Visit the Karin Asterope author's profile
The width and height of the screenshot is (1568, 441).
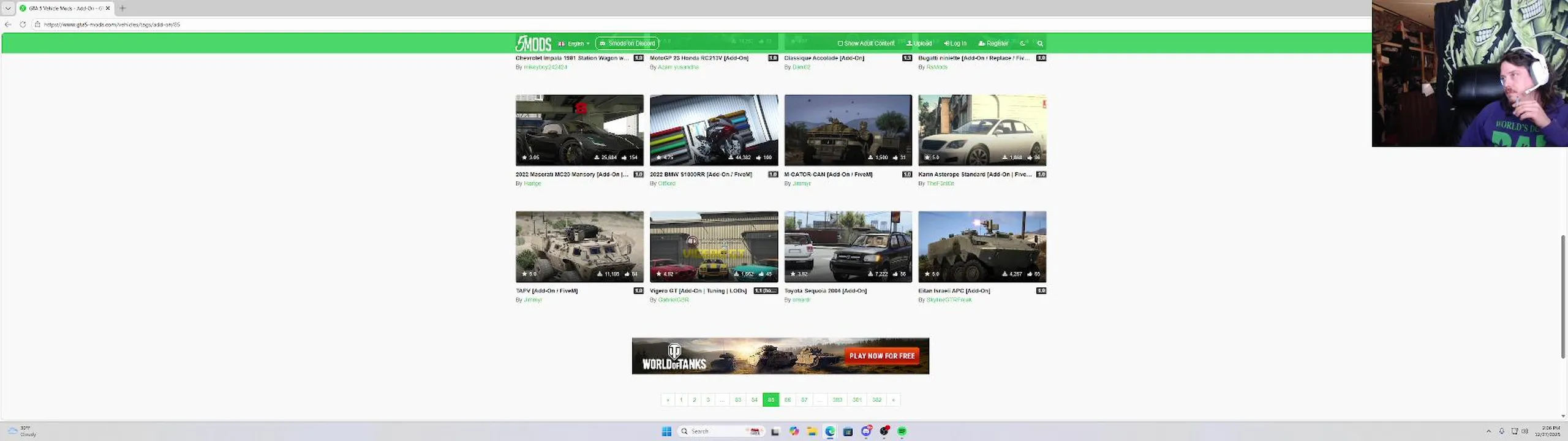(940, 184)
